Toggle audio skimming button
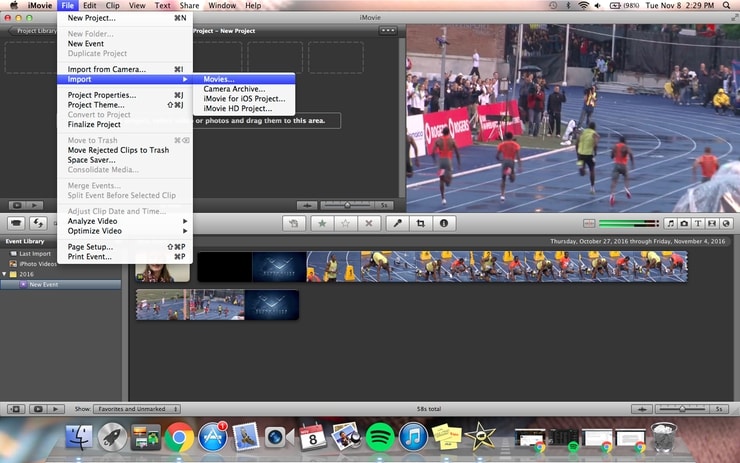This screenshot has height=463, width=740. click(589, 223)
